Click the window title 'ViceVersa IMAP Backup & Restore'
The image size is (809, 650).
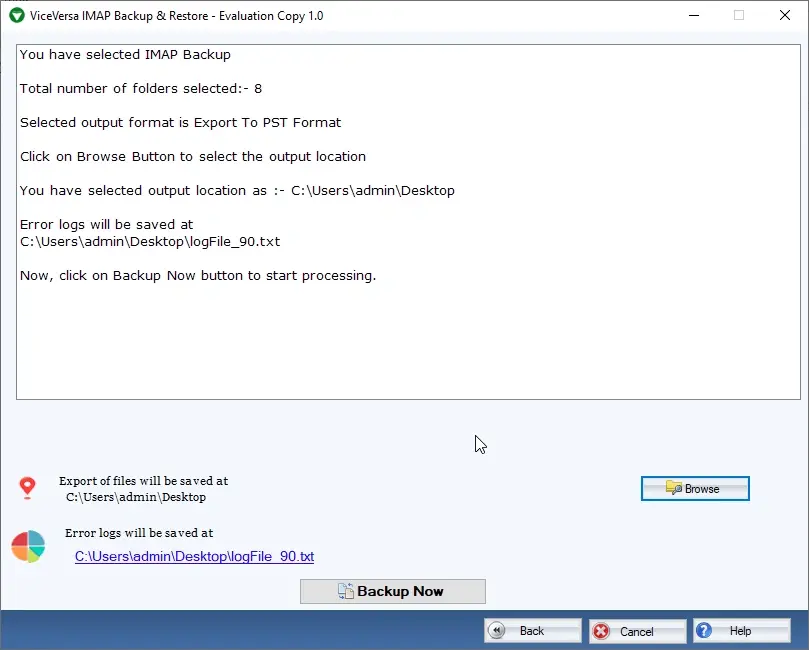176,16
